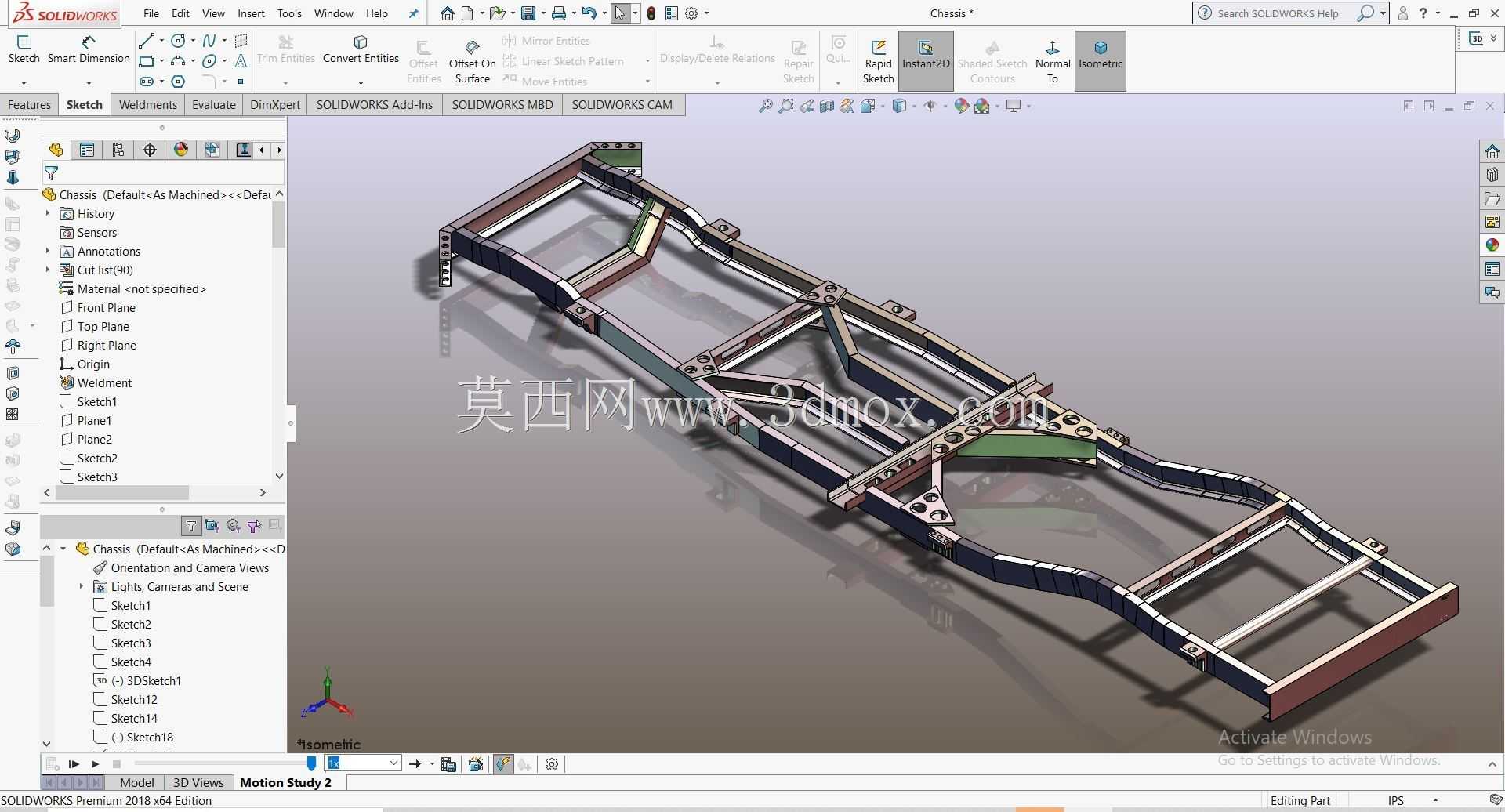This screenshot has height=812, width=1505.
Task: Select the sketch Text tool
Action: (x=241, y=60)
